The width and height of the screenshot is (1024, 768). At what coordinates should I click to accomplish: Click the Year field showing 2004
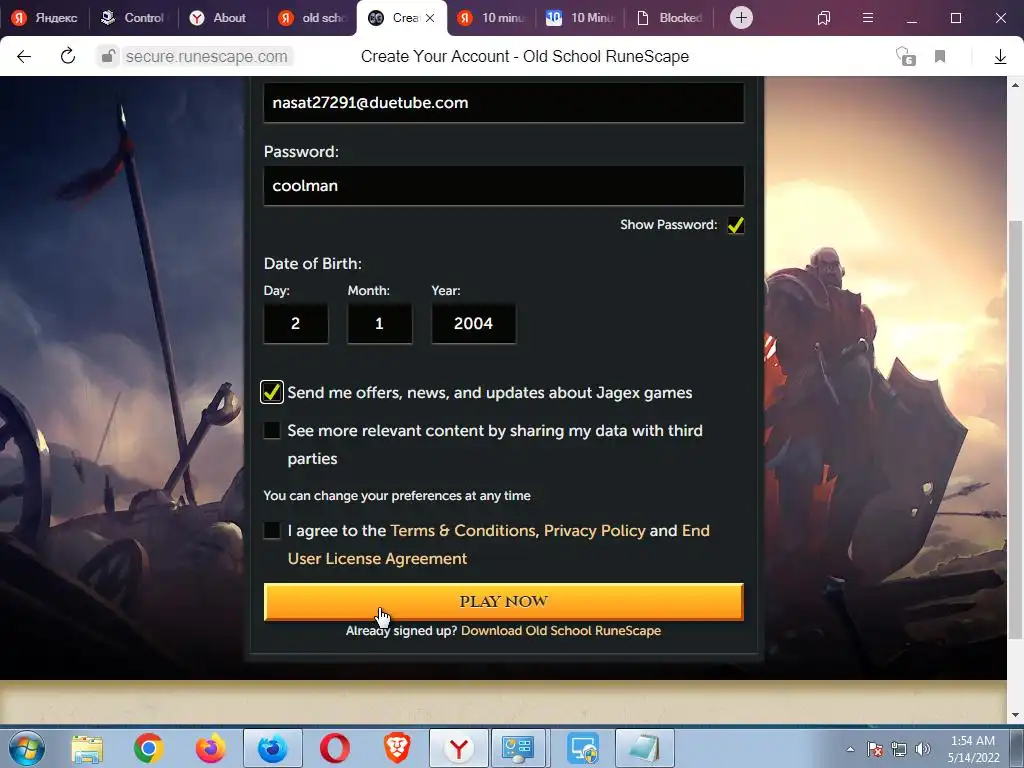(x=473, y=323)
